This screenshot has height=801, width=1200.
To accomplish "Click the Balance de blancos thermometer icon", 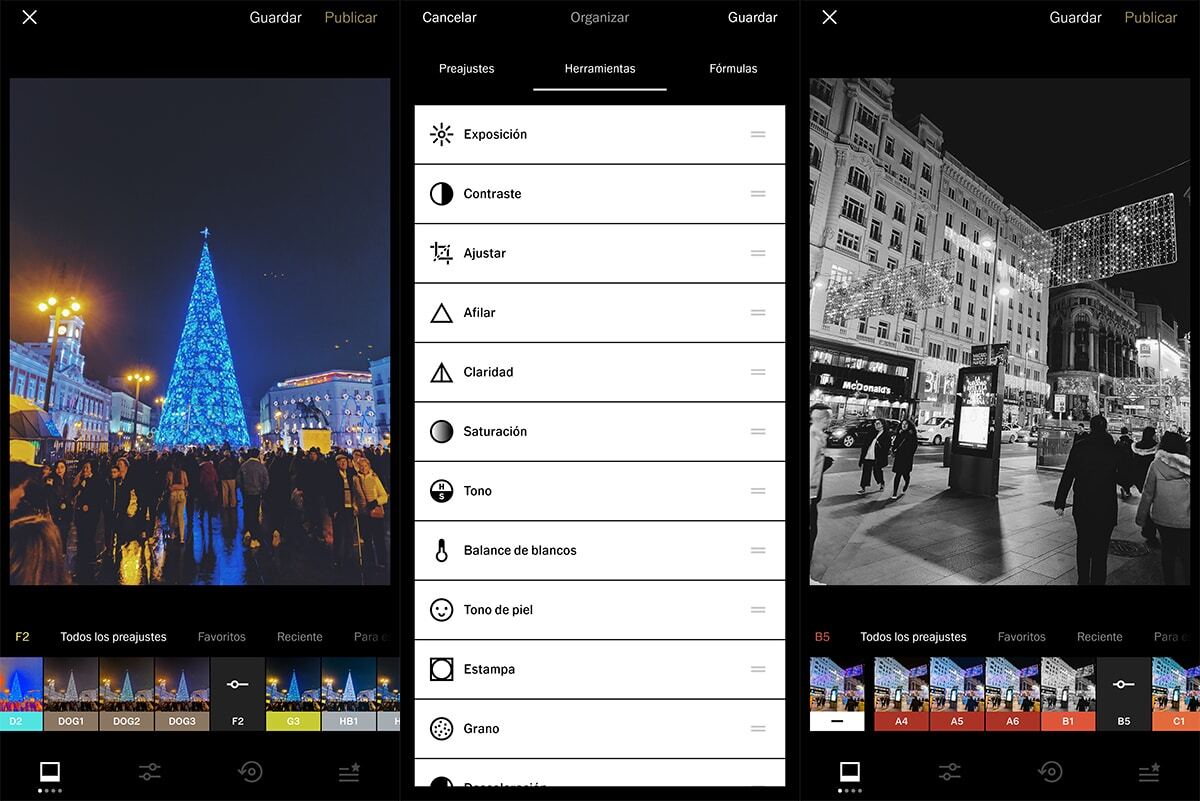I will [441, 550].
